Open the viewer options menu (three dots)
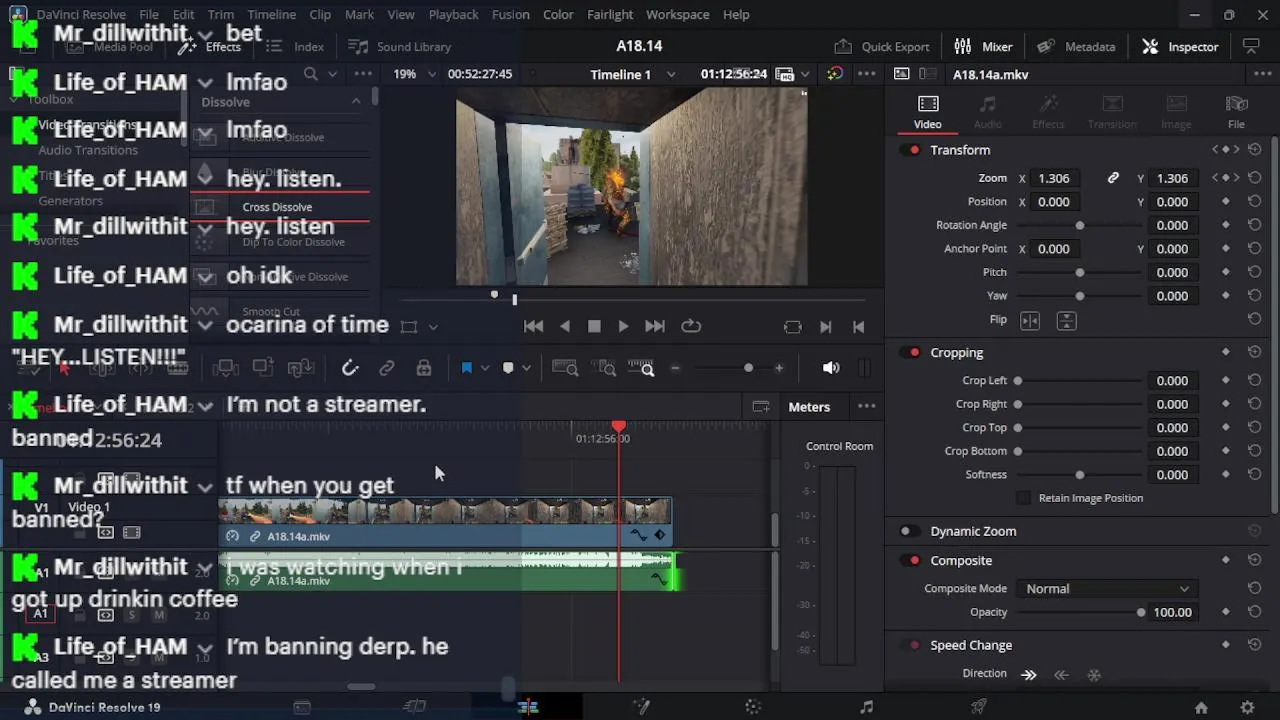The height and width of the screenshot is (720, 1280). click(867, 74)
